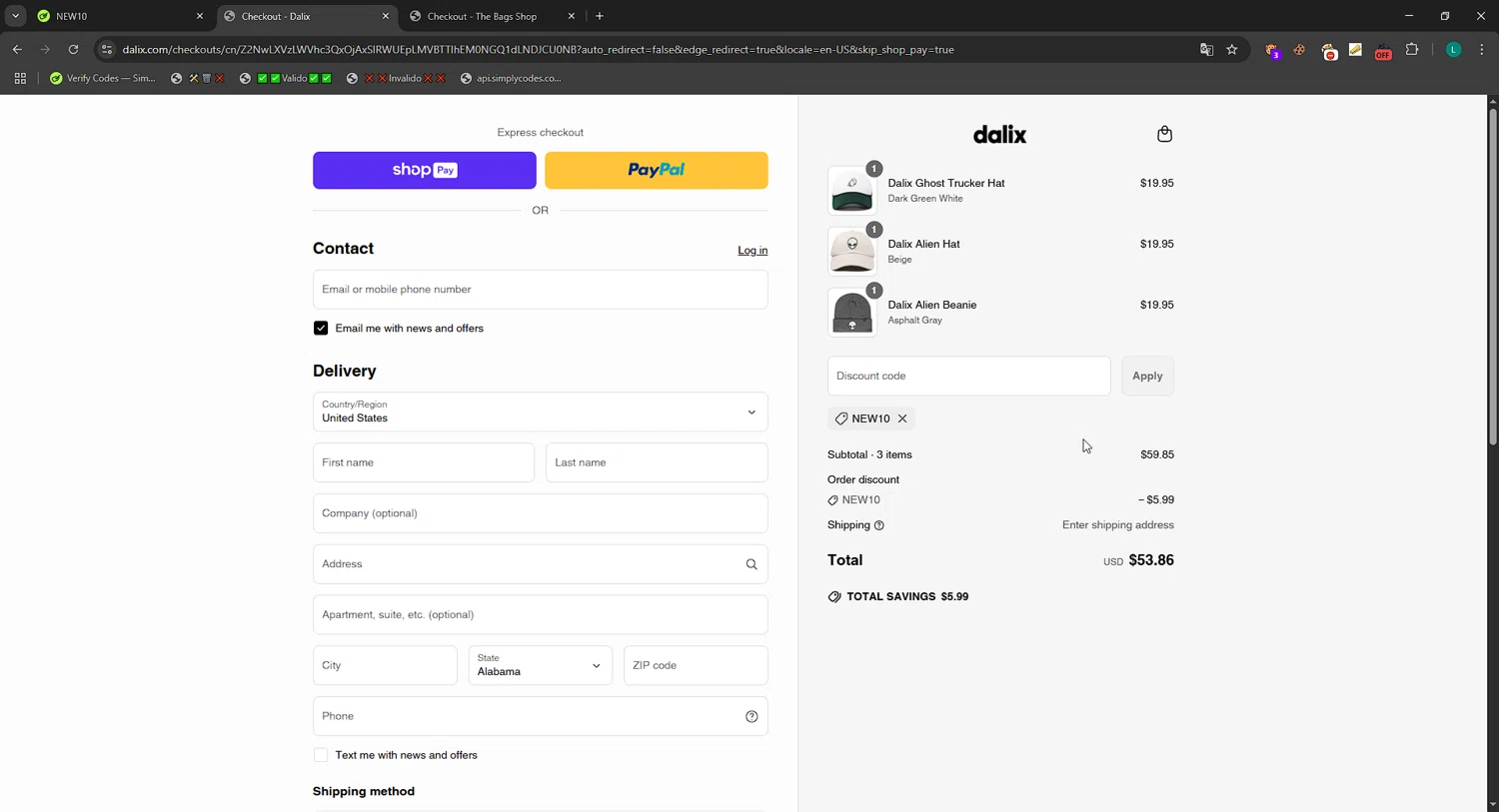Open the api.simplycodes bookmark

tap(511, 78)
